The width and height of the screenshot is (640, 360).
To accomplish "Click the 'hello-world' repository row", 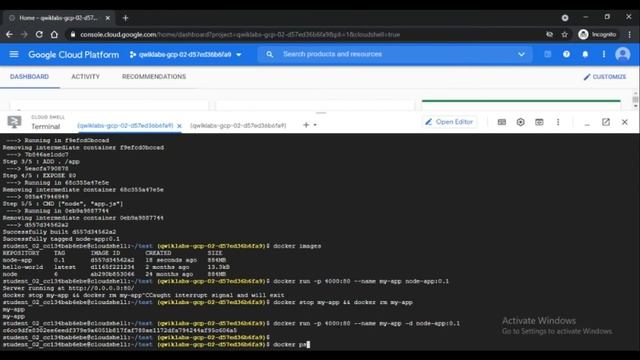I will [x=116, y=267].
